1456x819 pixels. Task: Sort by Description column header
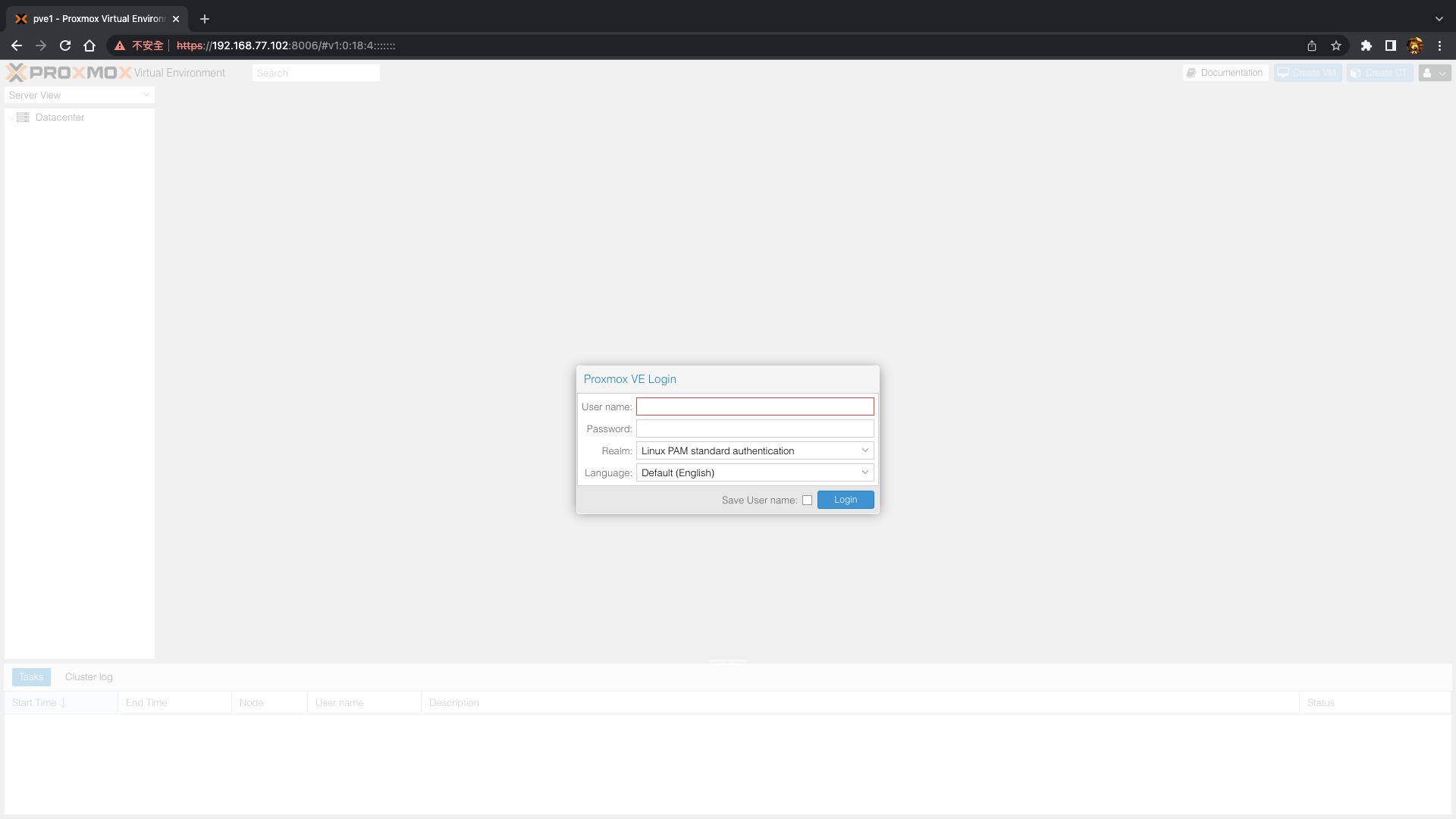[x=860, y=703]
